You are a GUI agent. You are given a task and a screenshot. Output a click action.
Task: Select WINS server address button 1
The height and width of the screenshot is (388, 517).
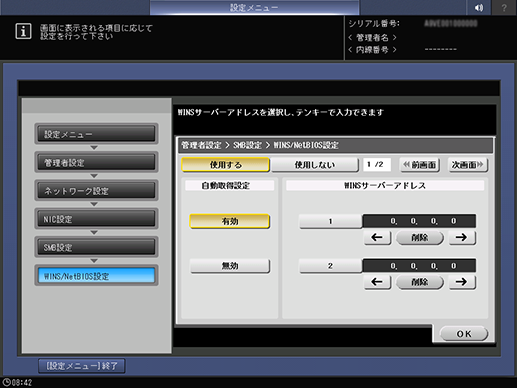pyautogui.click(x=330, y=221)
